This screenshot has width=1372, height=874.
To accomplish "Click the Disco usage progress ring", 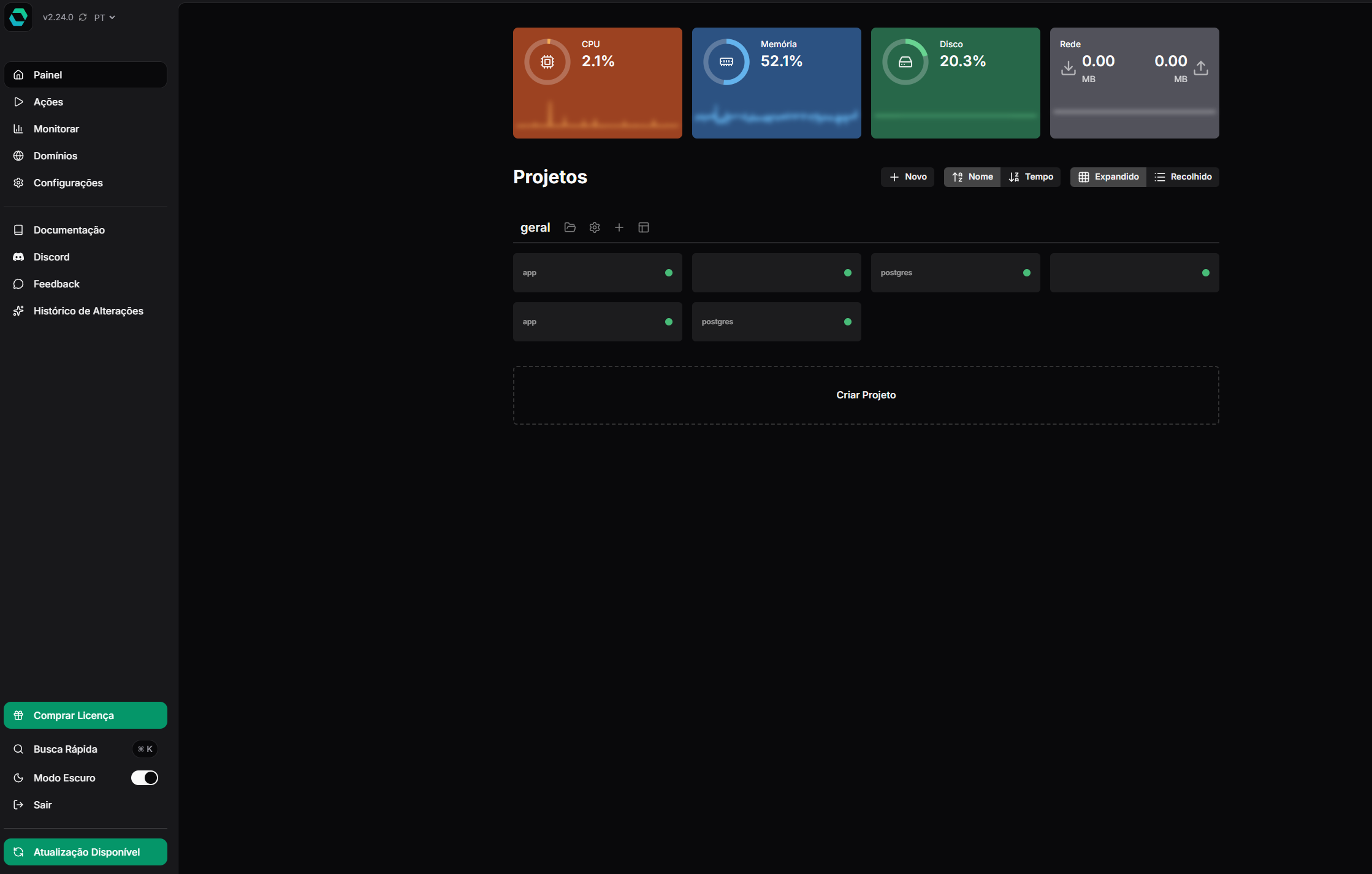I will (905, 62).
